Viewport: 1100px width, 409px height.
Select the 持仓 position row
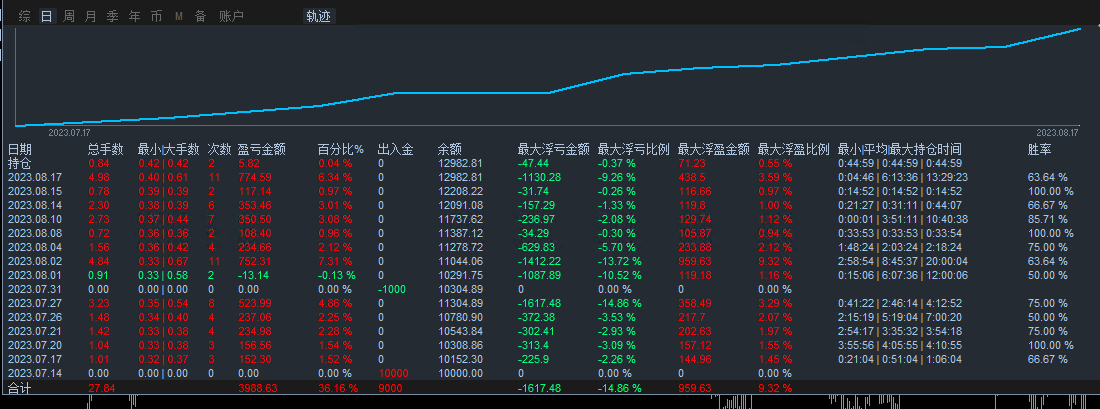point(19,163)
